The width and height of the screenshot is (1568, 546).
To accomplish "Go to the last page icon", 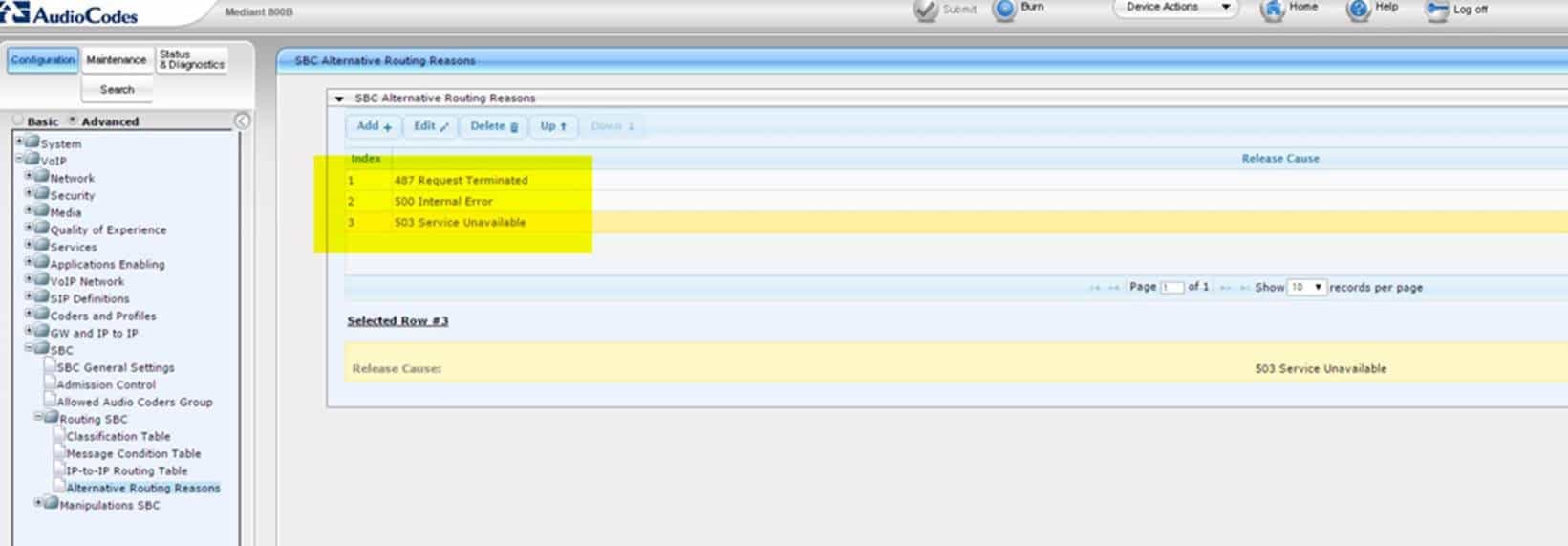I will pyautogui.click(x=1245, y=288).
